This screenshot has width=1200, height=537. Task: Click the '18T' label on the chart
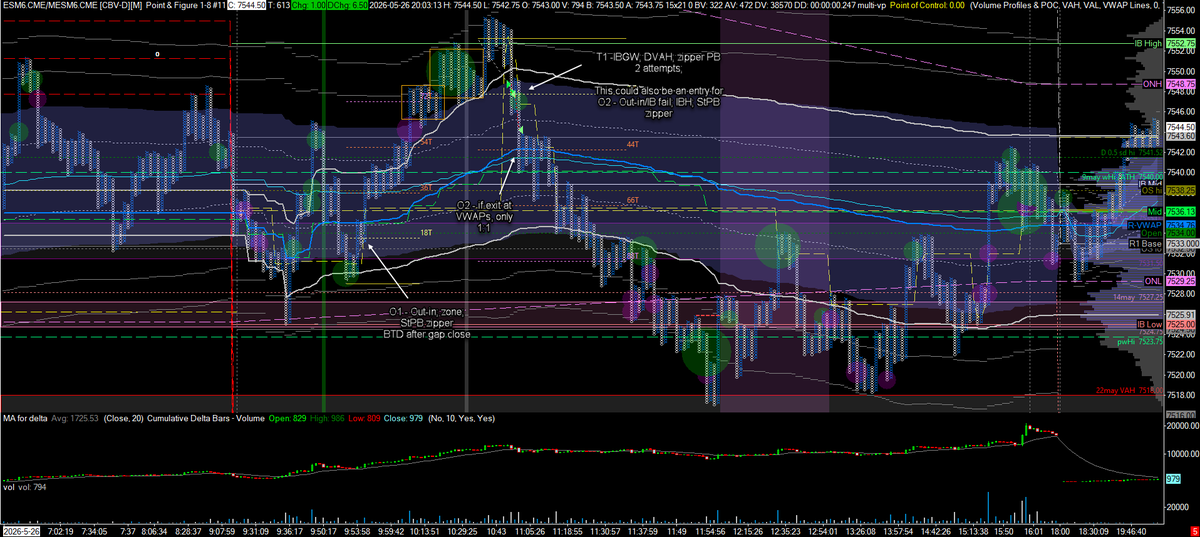[425, 231]
